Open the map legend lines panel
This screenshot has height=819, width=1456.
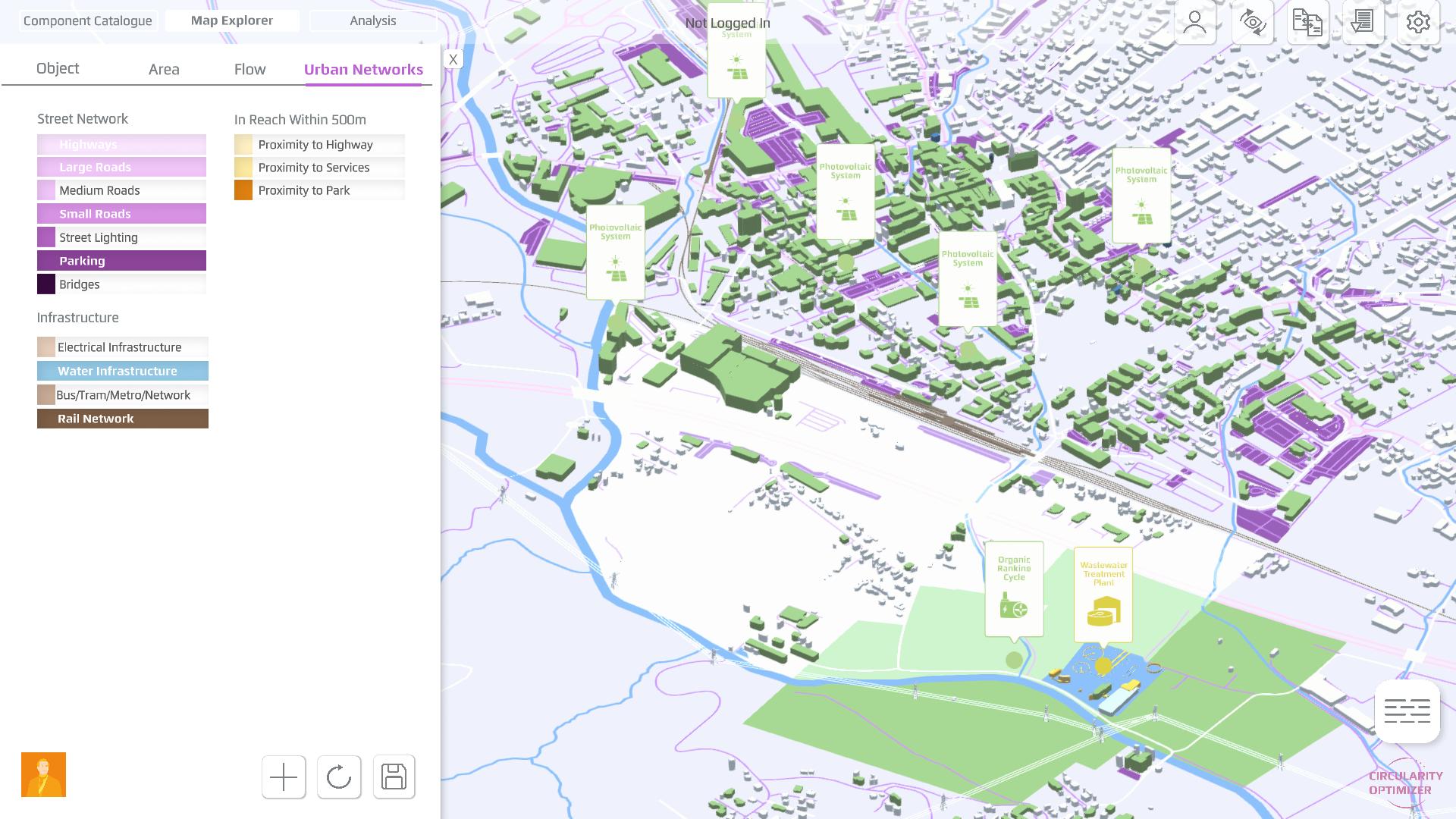point(1407,711)
